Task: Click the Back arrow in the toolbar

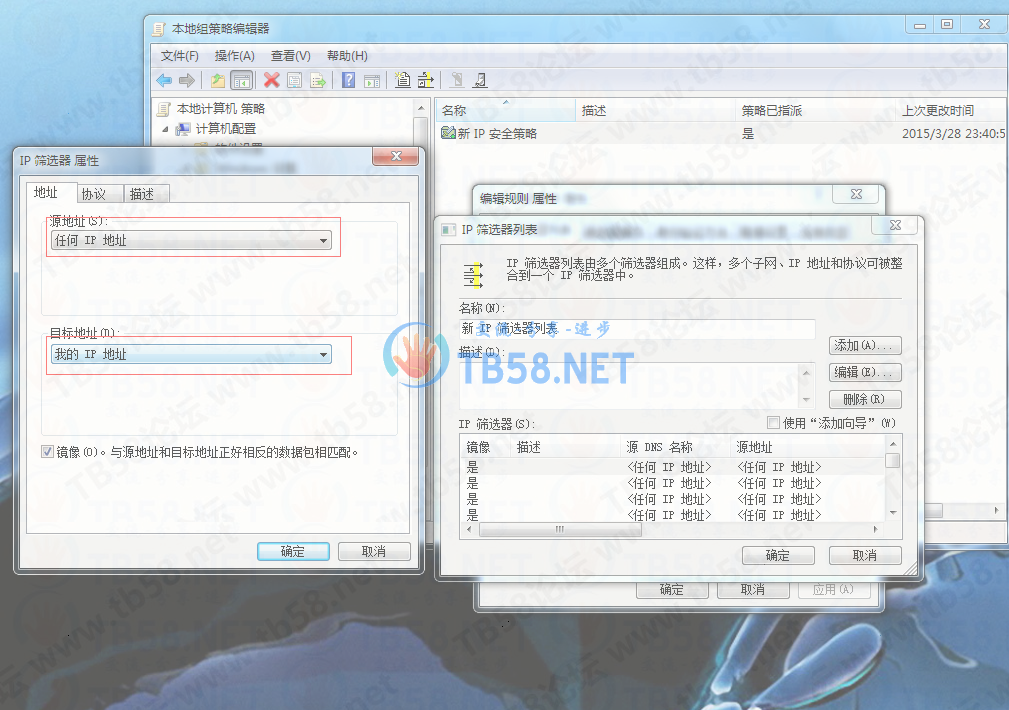Action: tap(164, 81)
